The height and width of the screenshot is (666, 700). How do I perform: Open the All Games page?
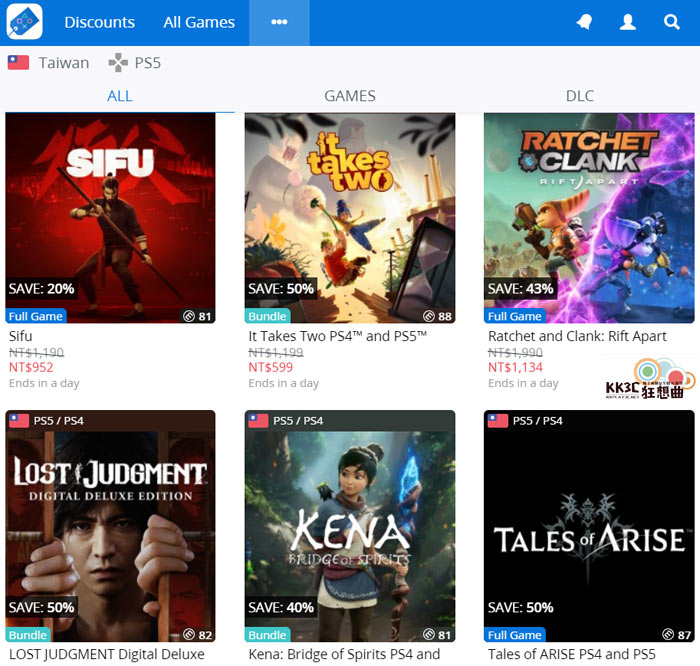pos(199,22)
